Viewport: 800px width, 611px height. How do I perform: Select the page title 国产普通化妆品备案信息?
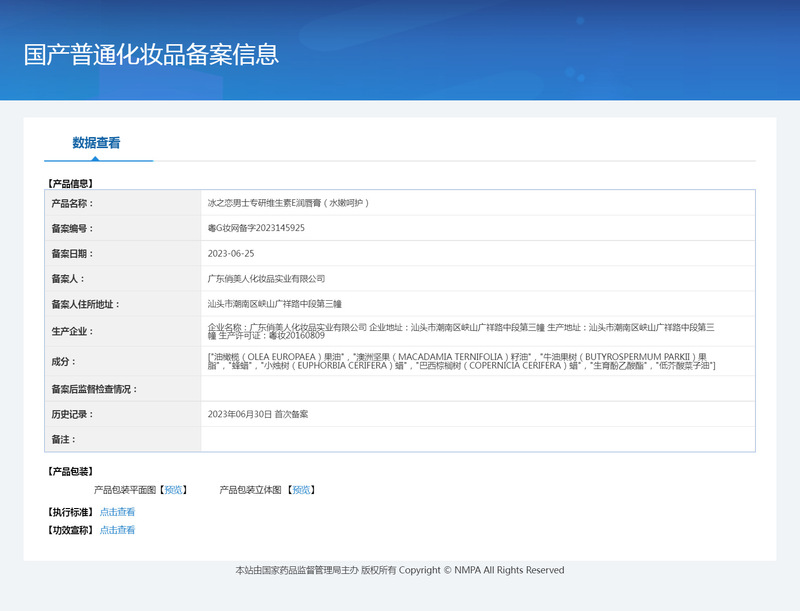pos(152,55)
